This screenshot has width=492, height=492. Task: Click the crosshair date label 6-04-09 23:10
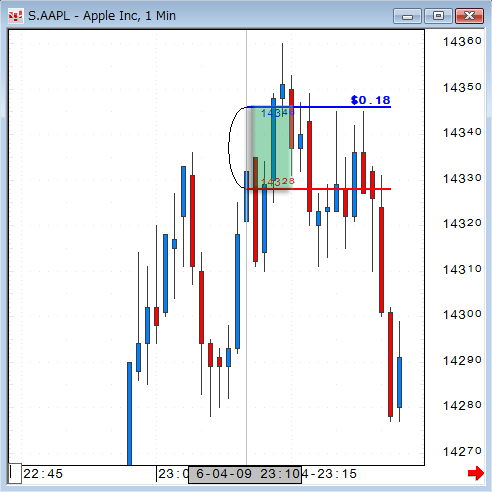(245, 474)
